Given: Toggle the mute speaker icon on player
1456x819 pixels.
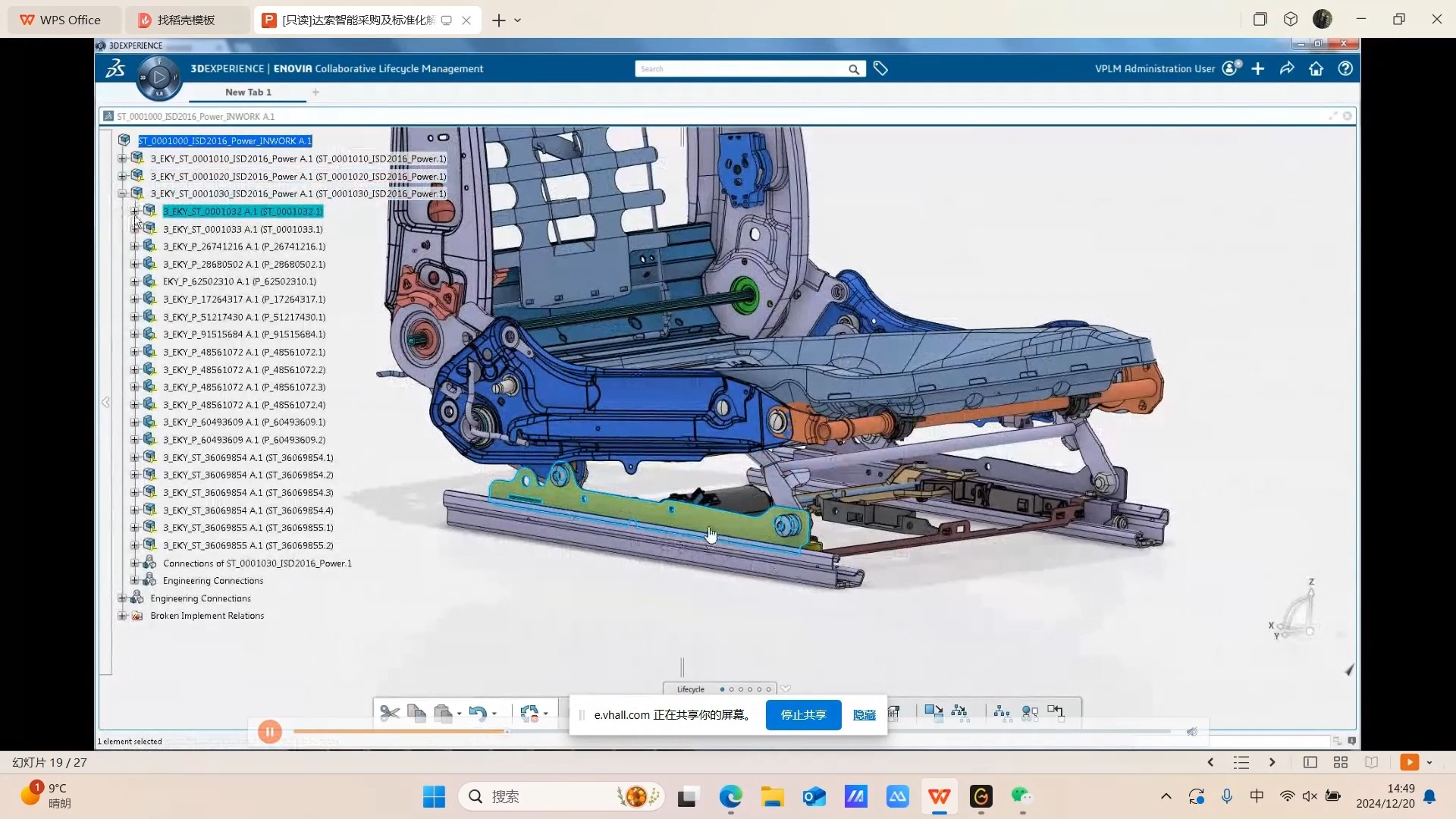Looking at the screenshot, I should point(1192,732).
